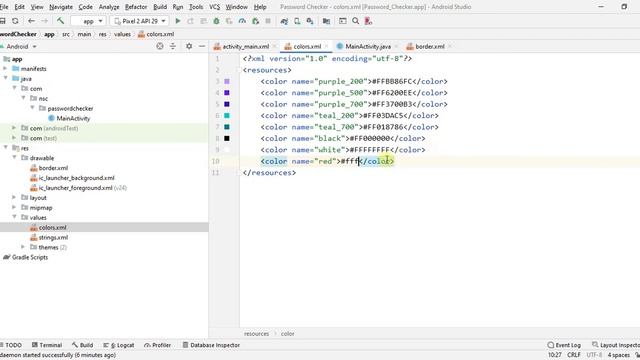This screenshot has height=360, width=640.
Task: Open the AVD Manager phone icon
Action: coord(297,21)
